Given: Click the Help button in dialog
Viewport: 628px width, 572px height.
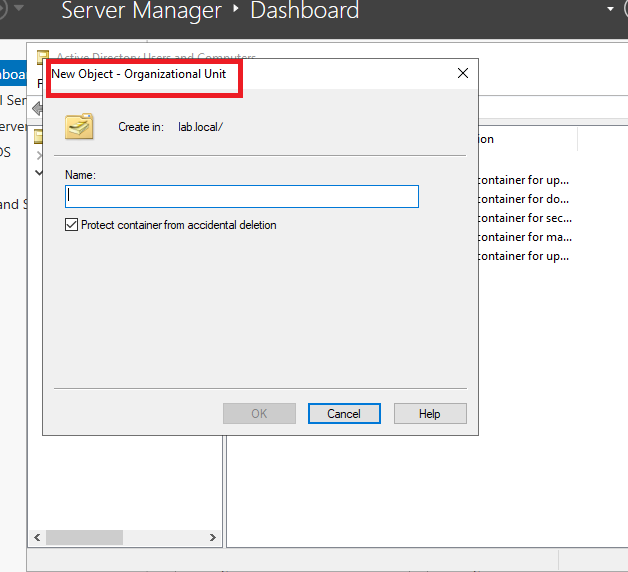Looking at the screenshot, I should click(x=430, y=414).
